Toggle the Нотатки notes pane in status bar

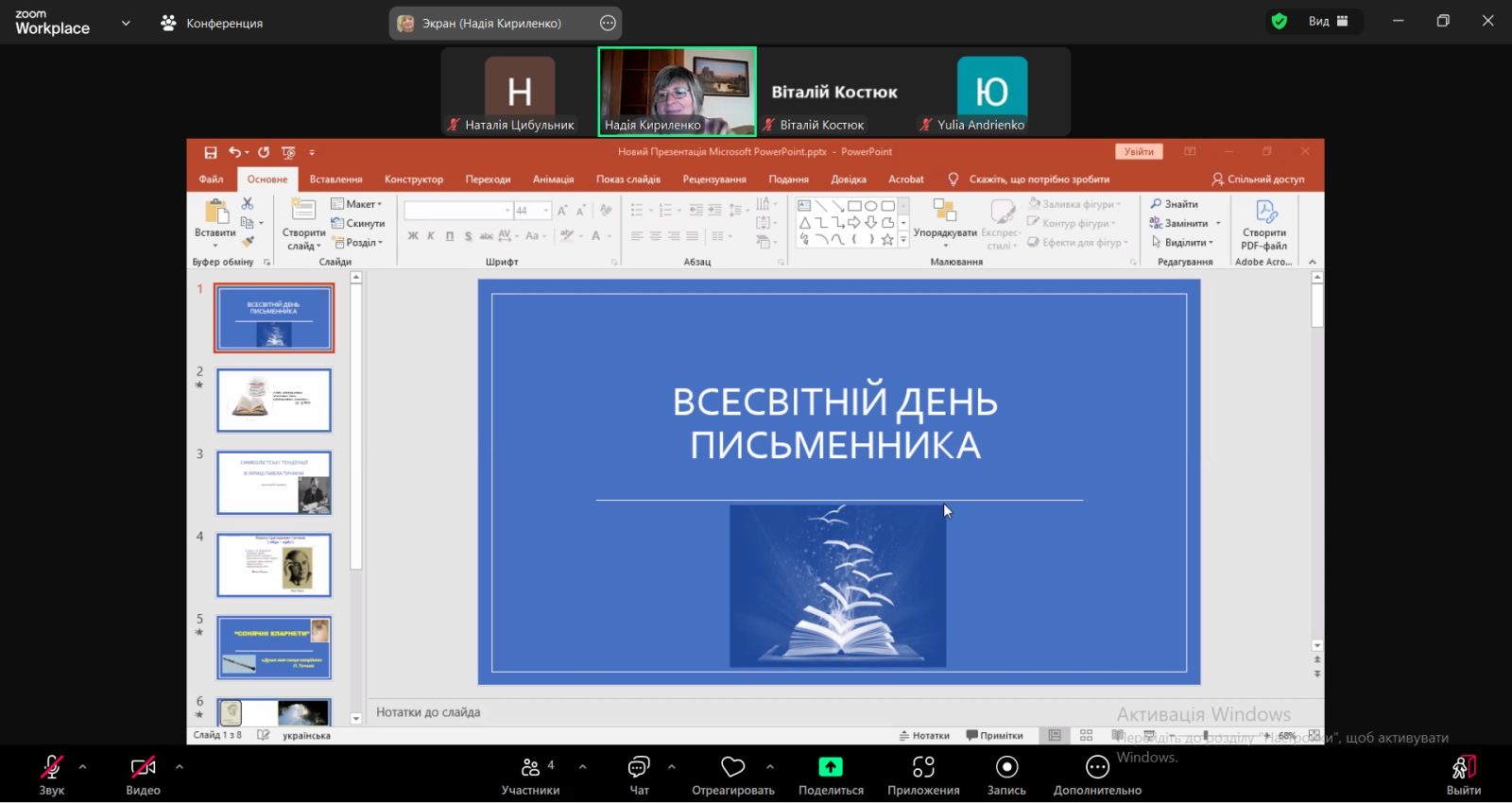coord(923,736)
